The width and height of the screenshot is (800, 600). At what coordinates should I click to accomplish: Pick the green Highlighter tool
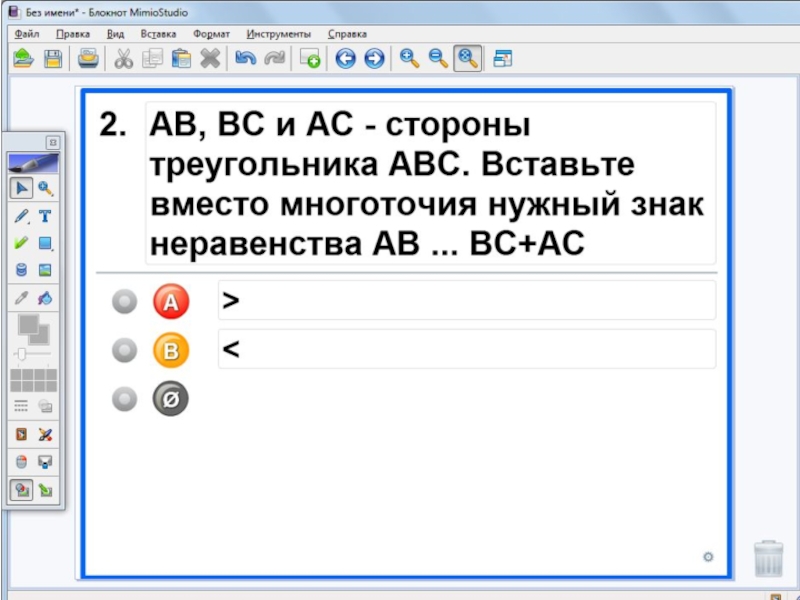point(21,243)
